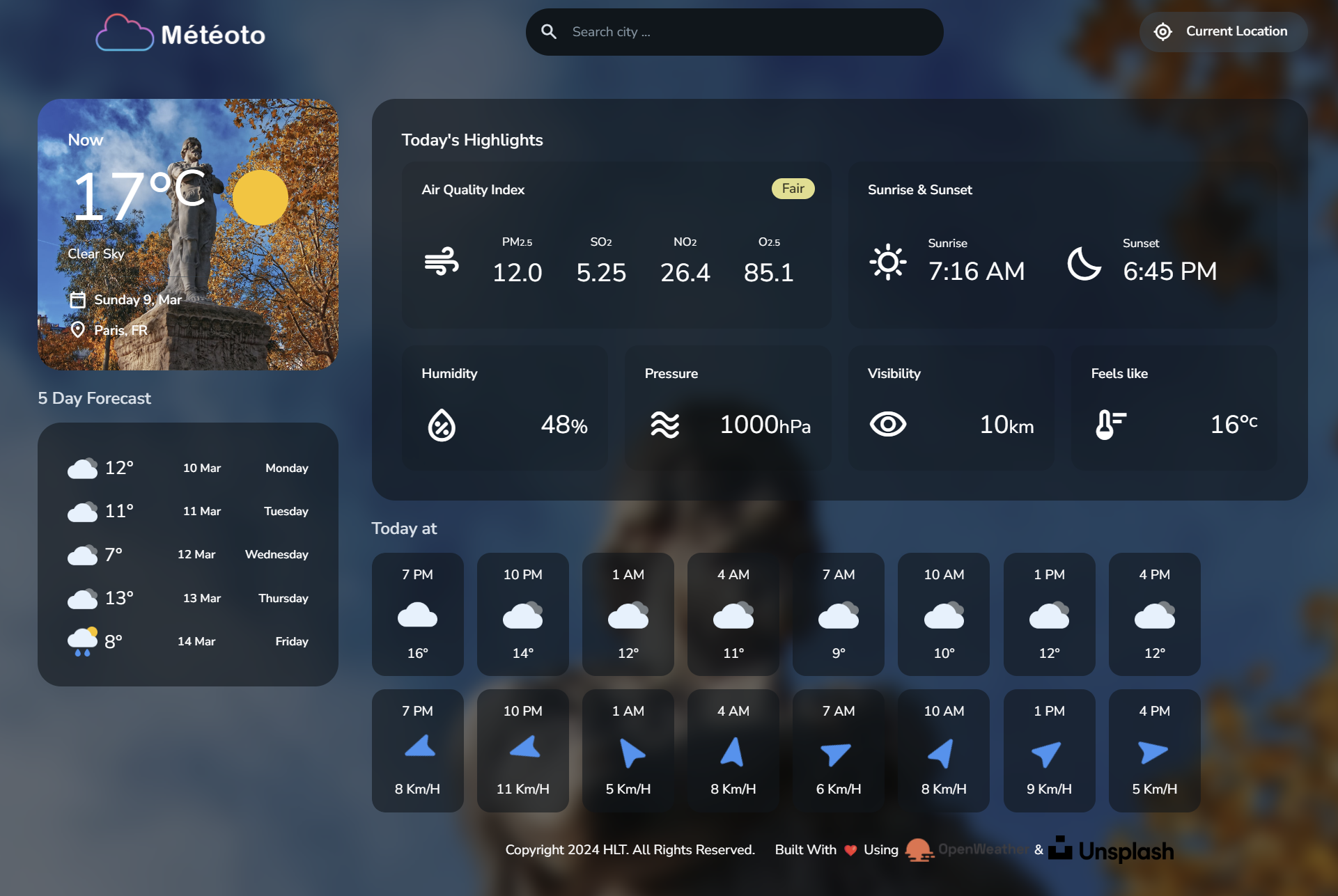Click the Fair air quality badge
The image size is (1338, 896).
793,189
